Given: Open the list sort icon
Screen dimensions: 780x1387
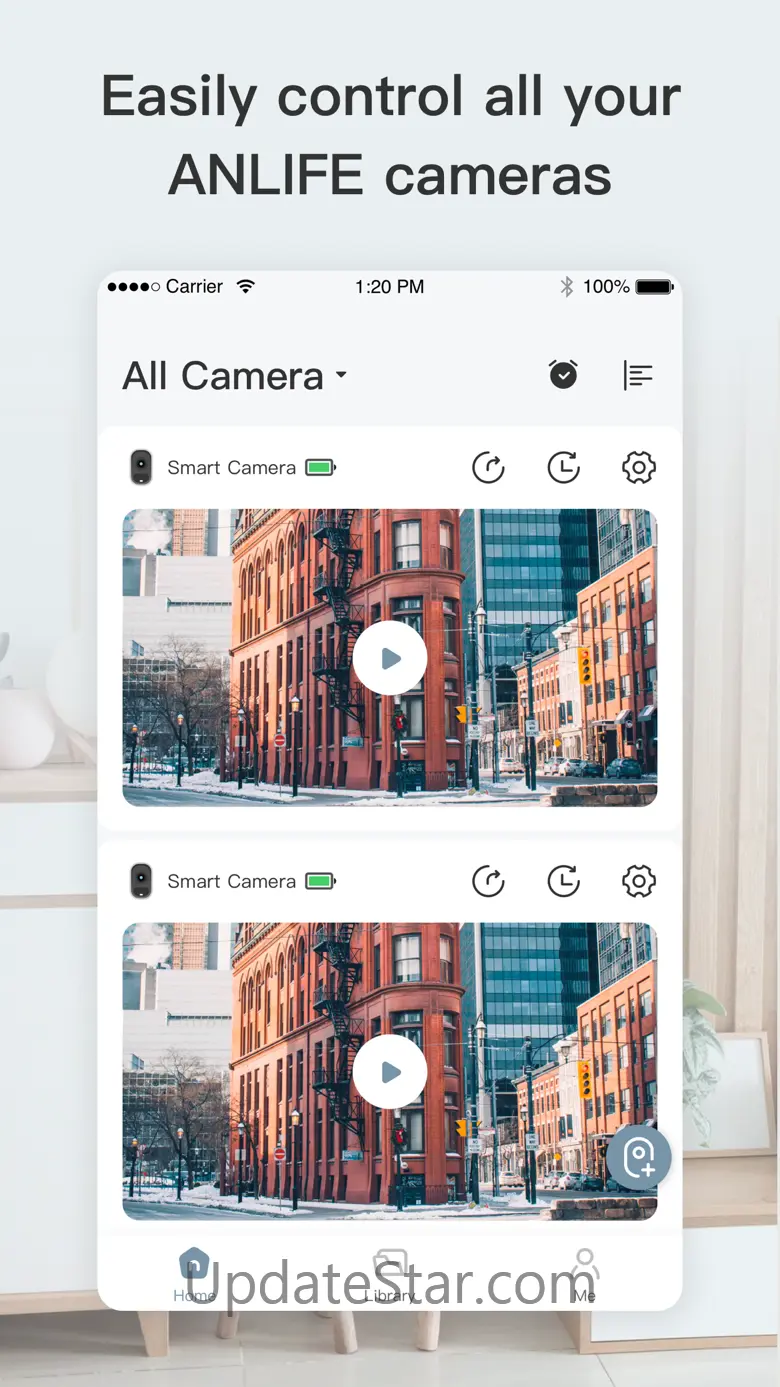Looking at the screenshot, I should pos(638,375).
